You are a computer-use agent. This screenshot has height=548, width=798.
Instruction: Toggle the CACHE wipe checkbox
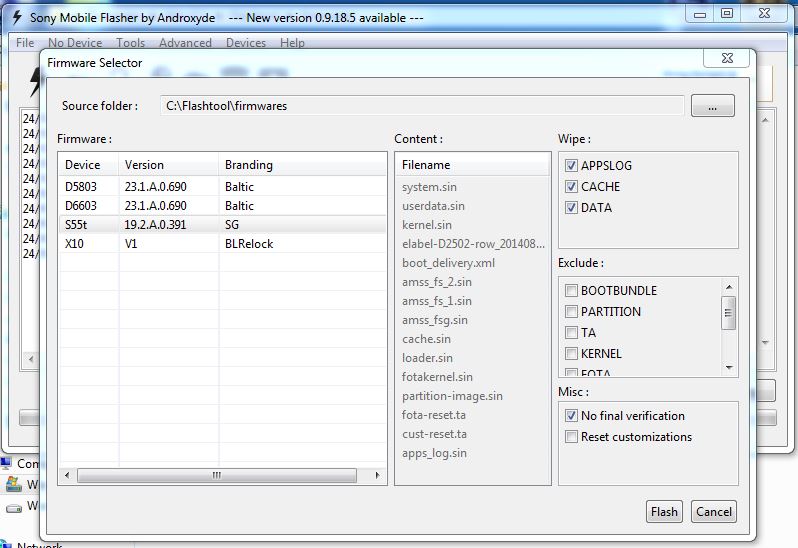point(572,187)
